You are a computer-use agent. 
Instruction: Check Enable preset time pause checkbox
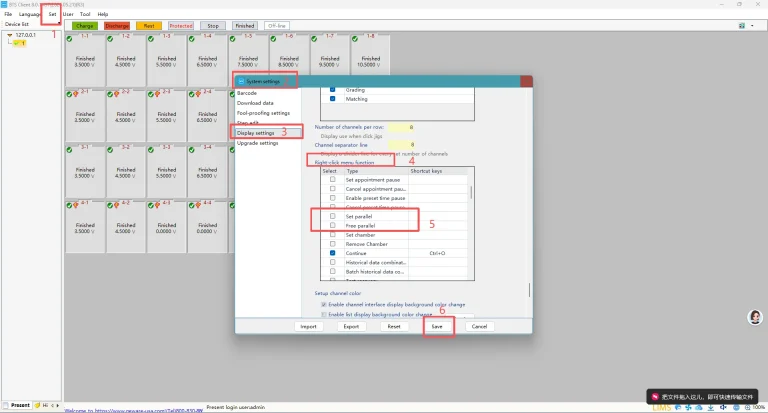click(x=333, y=198)
